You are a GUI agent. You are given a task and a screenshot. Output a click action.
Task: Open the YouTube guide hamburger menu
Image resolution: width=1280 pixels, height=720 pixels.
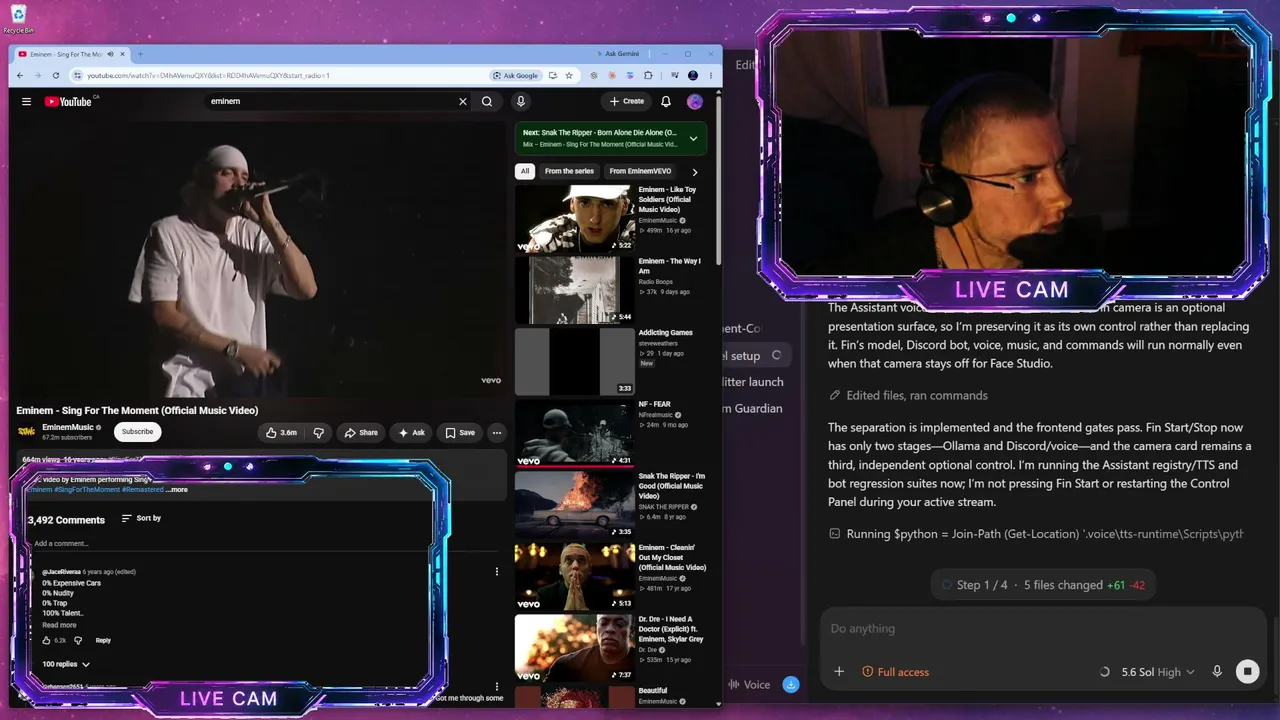(x=26, y=101)
